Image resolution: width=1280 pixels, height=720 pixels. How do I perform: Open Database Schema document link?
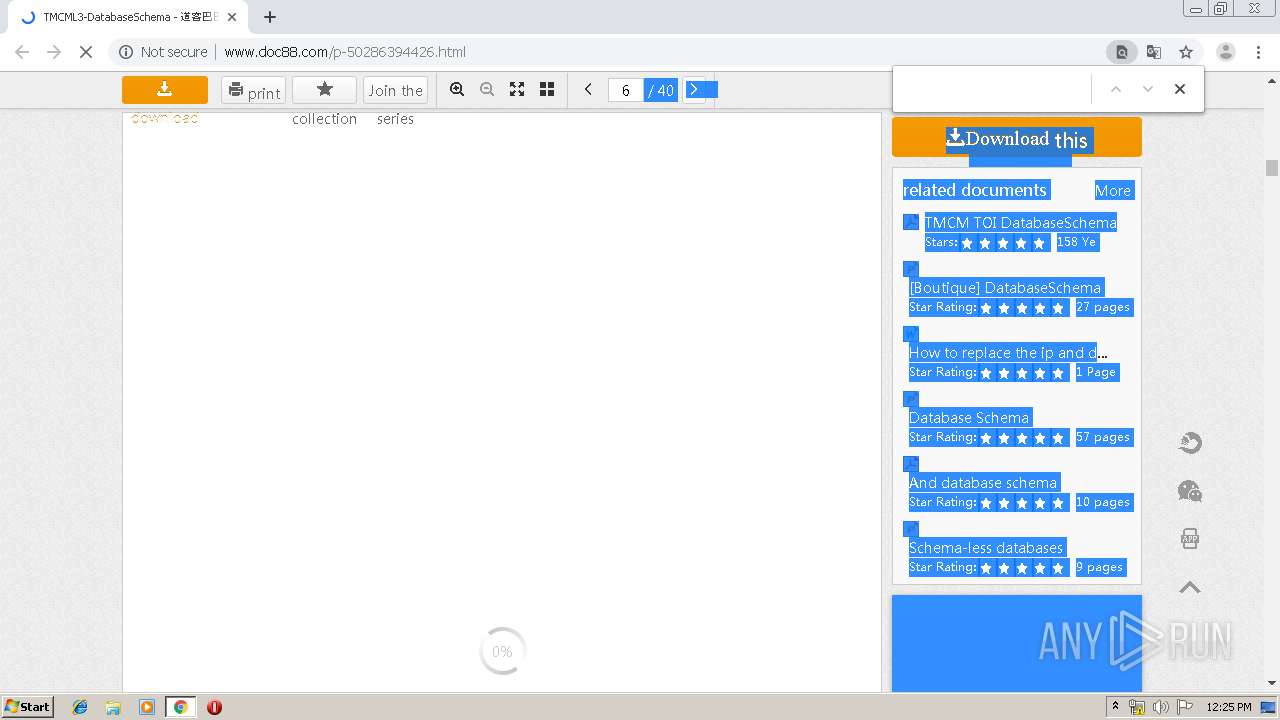[x=969, y=417]
